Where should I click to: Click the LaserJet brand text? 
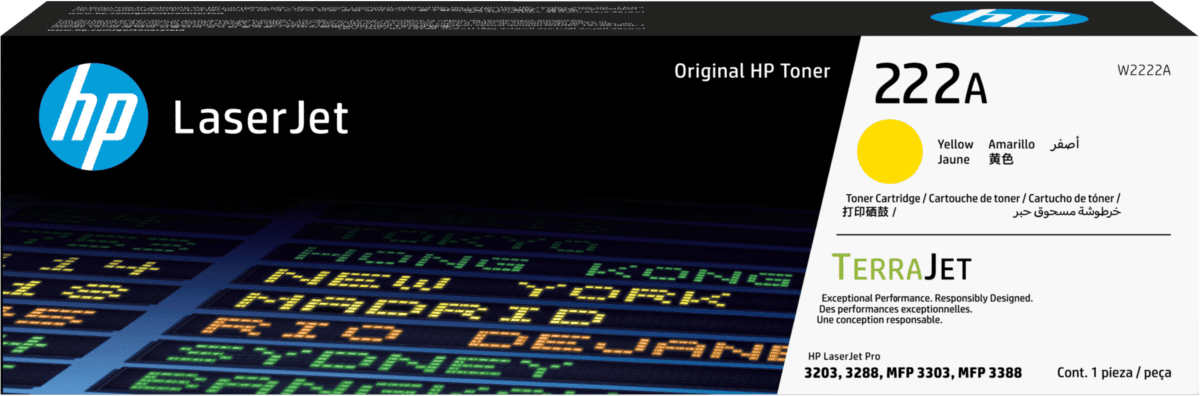tap(260, 118)
